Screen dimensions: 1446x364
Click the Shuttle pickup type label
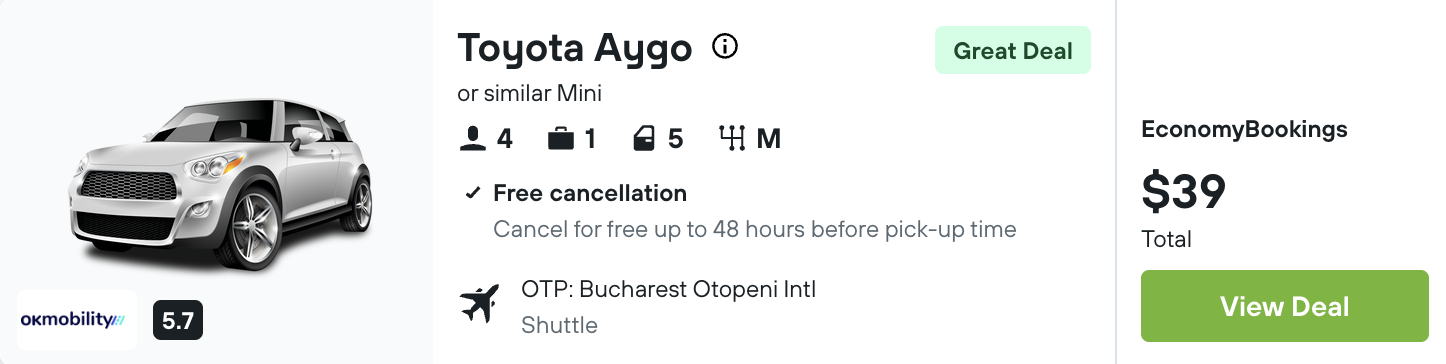tap(559, 325)
